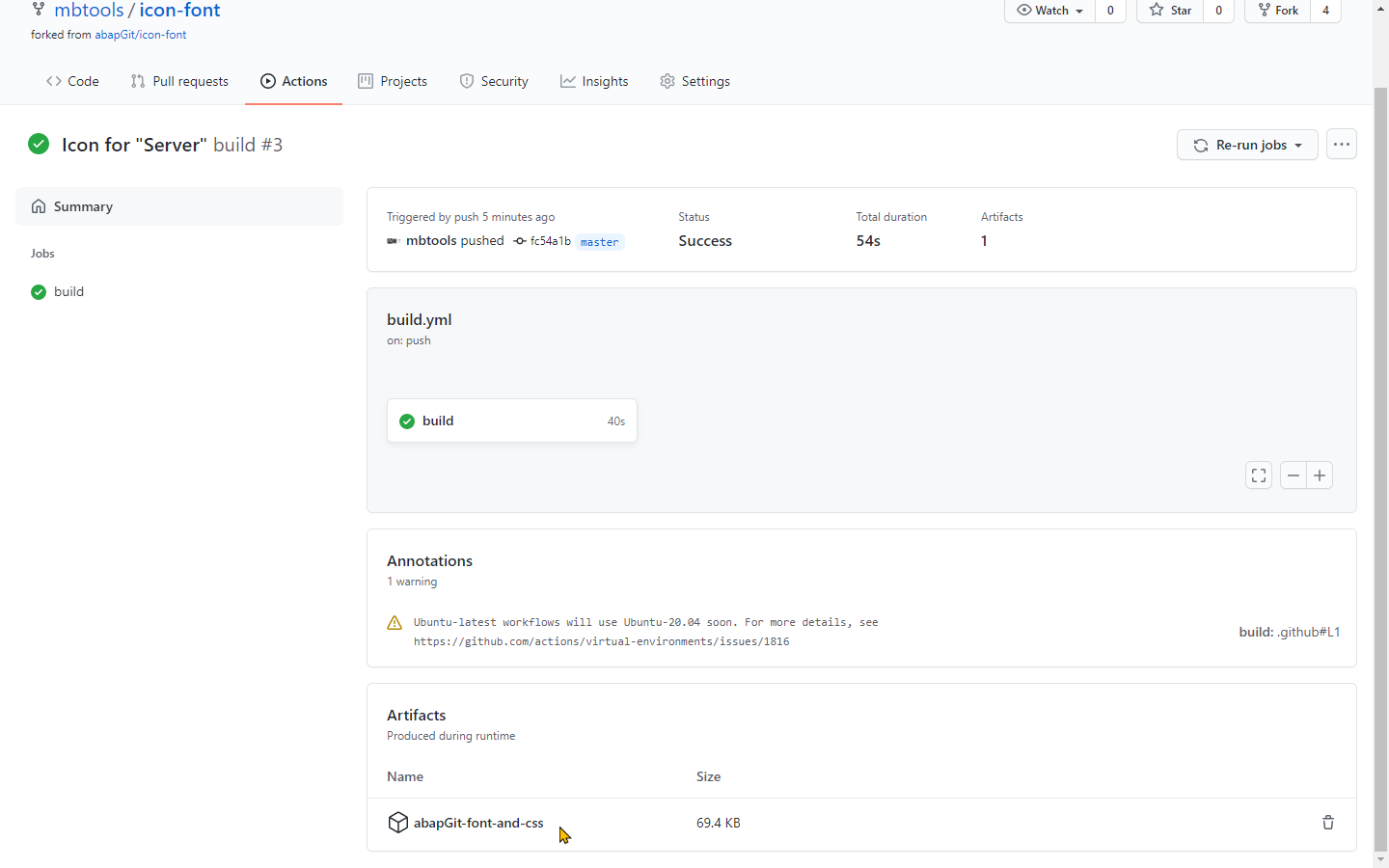1389x868 pixels.
Task: Open the Pull requests tab
Action: (x=179, y=81)
